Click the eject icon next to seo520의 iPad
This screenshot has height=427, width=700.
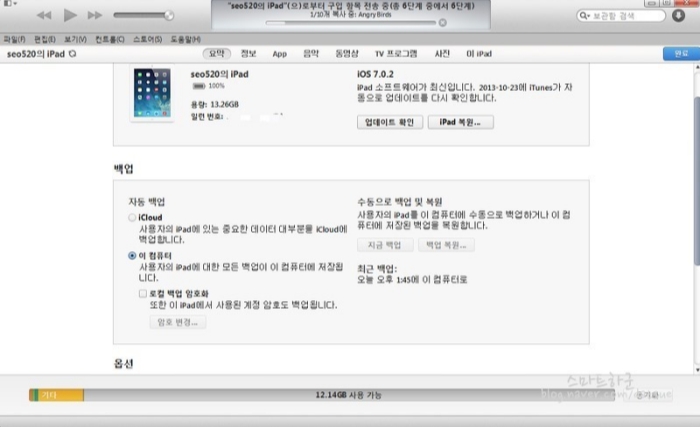pyautogui.click(x=71, y=53)
